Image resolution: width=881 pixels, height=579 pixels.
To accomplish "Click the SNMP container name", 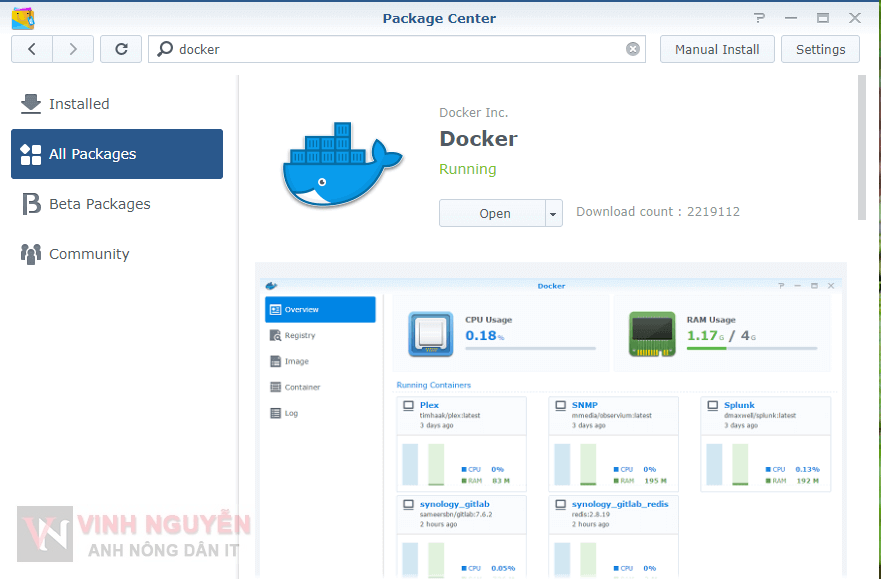I will point(584,405).
